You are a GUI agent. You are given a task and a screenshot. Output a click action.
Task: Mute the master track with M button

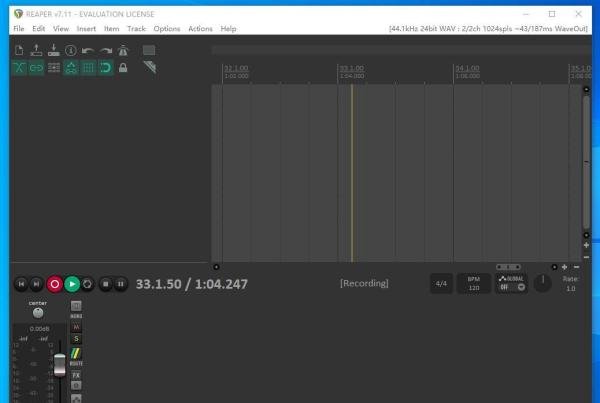[x=76, y=327]
